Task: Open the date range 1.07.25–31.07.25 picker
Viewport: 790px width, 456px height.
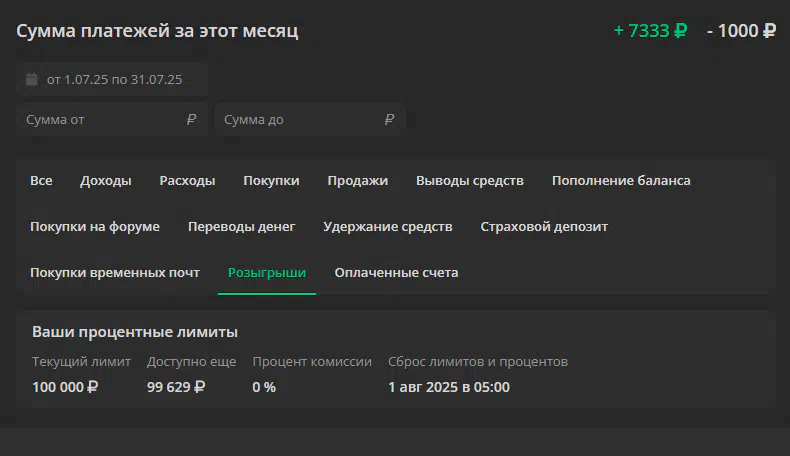Action: pos(112,79)
